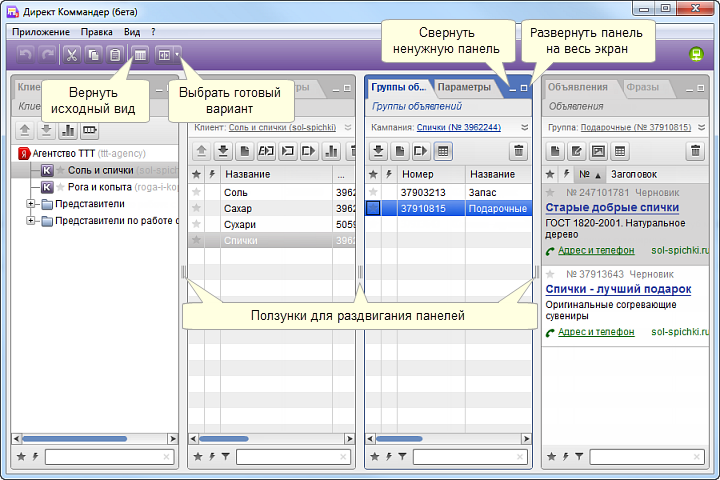The width and height of the screenshot is (720, 480).
Task: Click the download arrow in the clients panel
Action: click(x=46, y=131)
